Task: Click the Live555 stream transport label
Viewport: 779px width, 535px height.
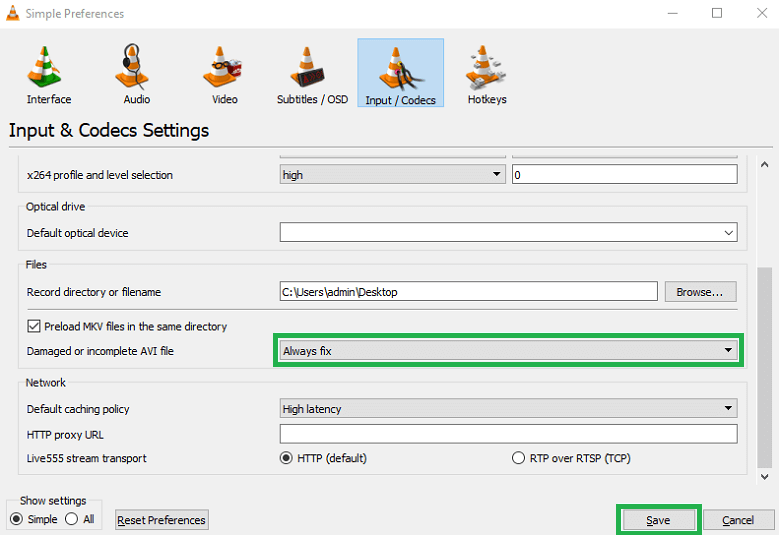Action: point(86,458)
